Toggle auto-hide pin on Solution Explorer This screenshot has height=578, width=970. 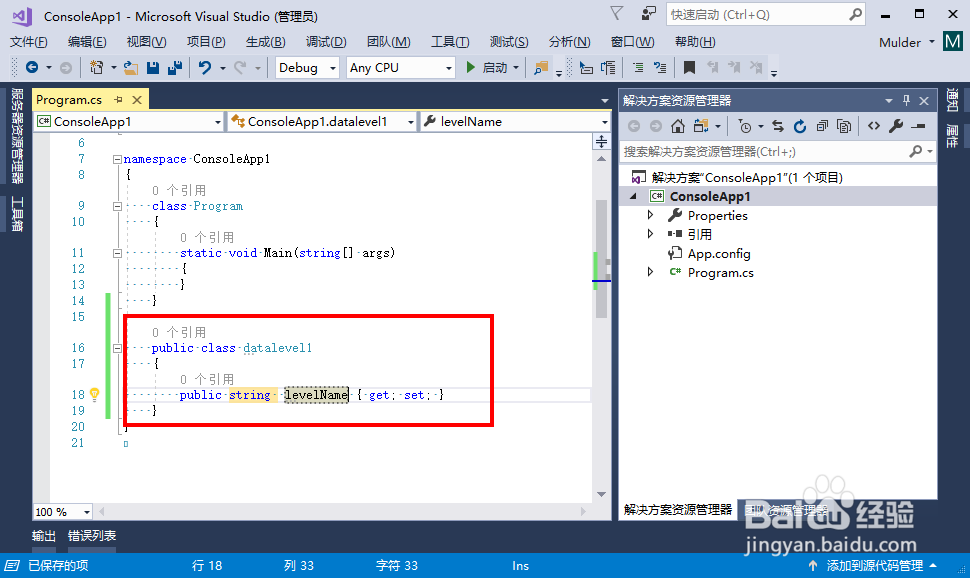(x=906, y=100)
